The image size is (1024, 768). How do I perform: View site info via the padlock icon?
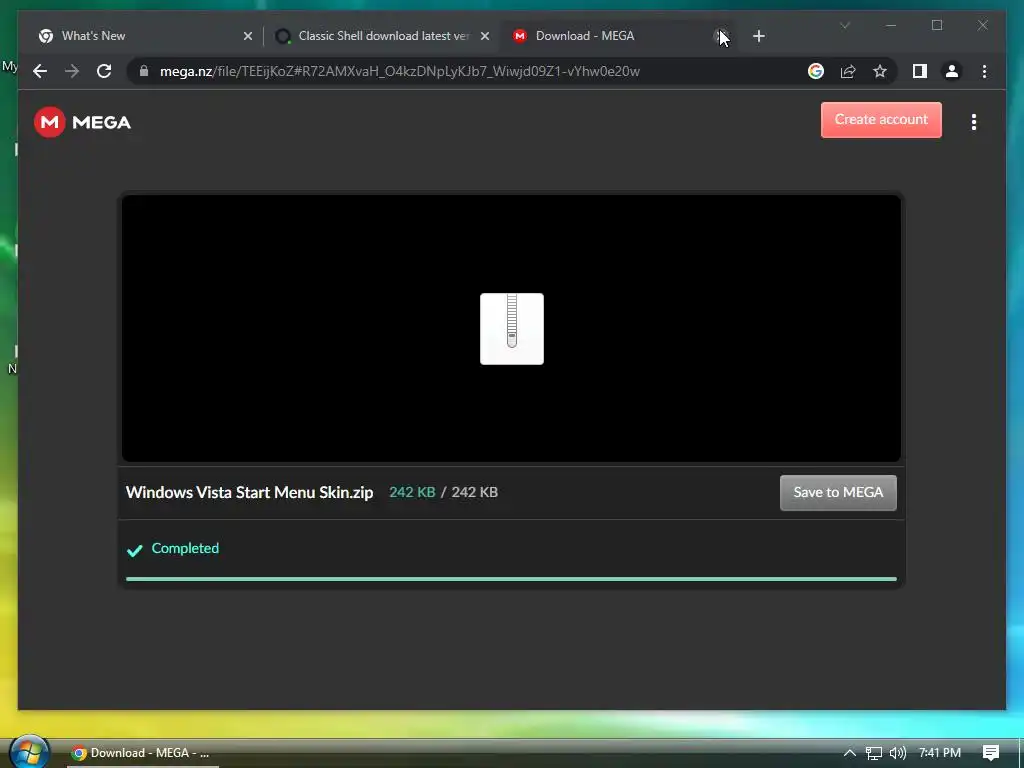[144, 71]
